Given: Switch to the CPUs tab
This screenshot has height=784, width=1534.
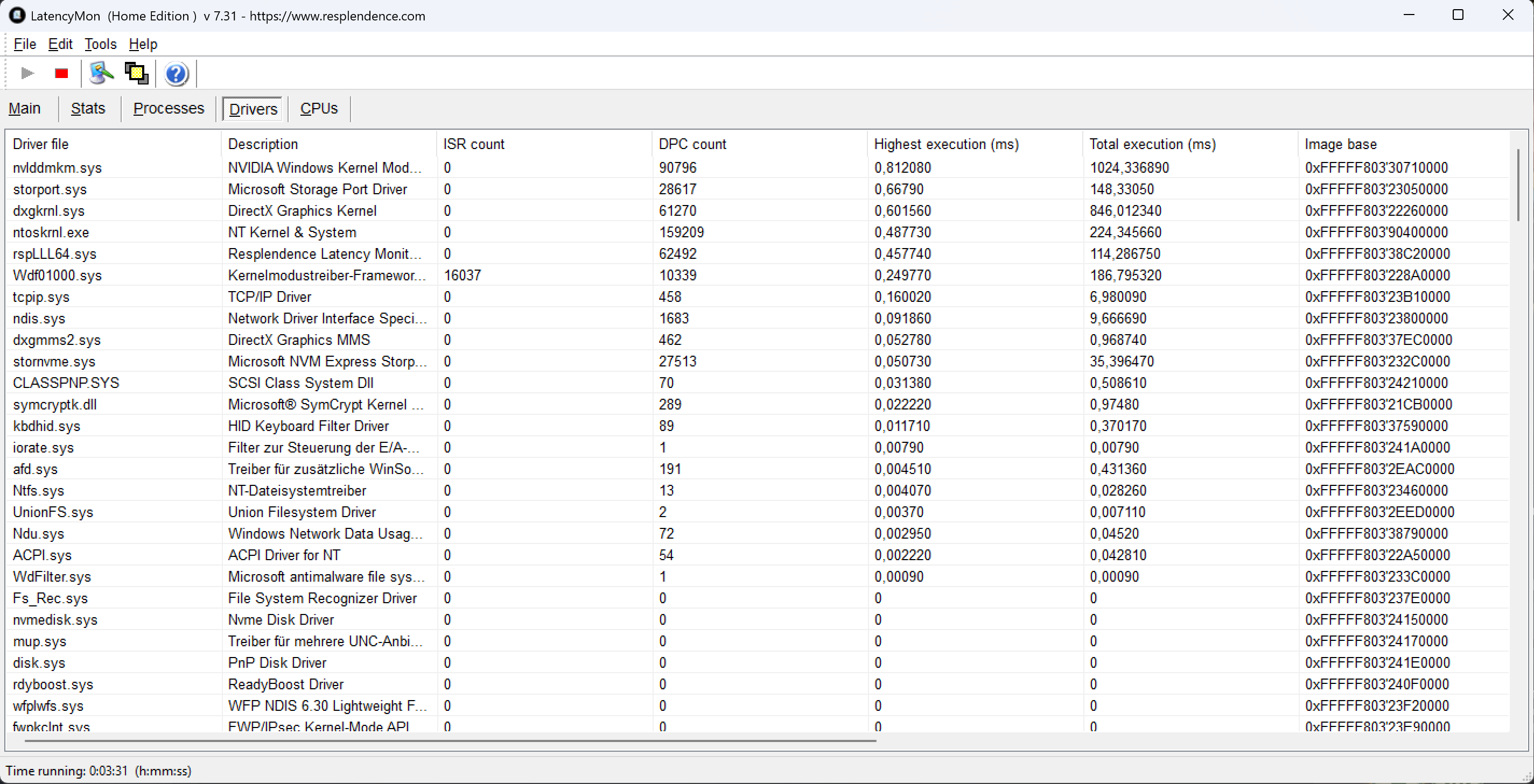Looking at the screenshot, I should click(x=319, y=108).
